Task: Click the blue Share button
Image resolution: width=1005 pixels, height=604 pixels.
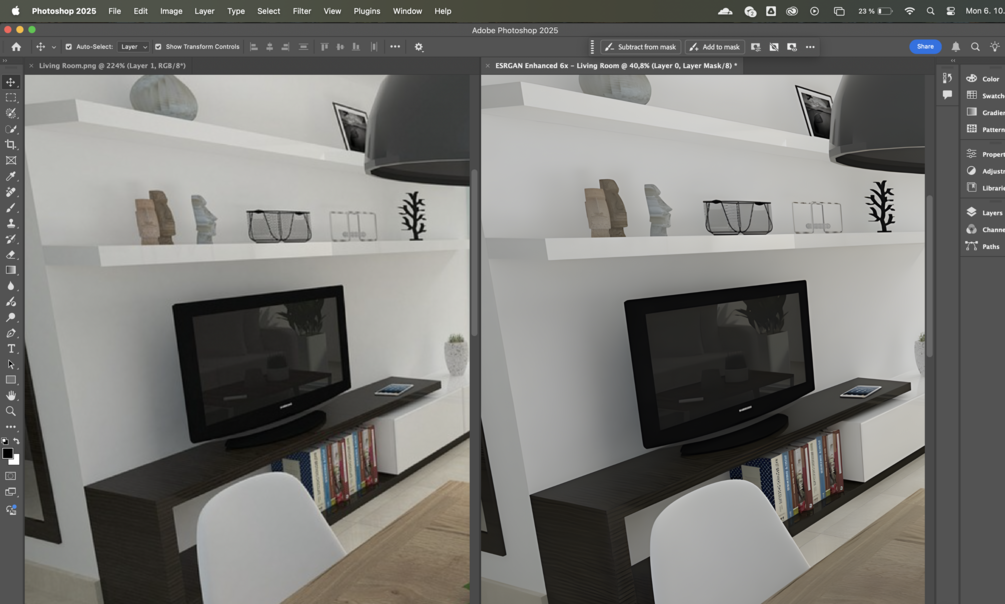Action: 925,46
